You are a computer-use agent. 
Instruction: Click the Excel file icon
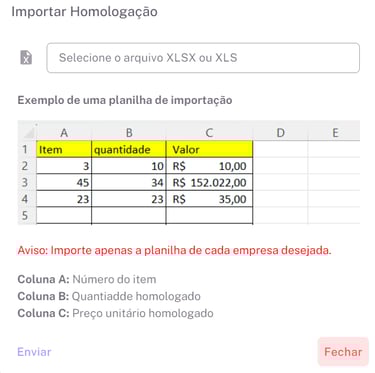[26, 57]
